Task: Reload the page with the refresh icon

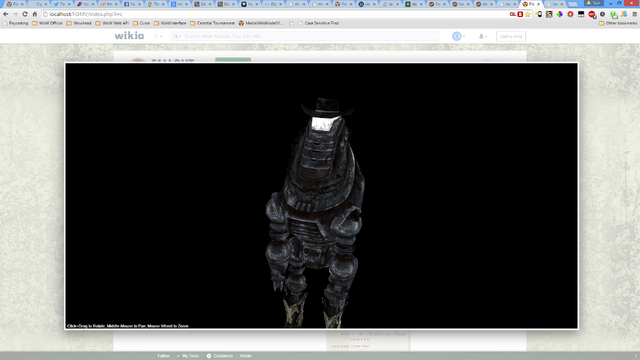Action: coord(25,14)
